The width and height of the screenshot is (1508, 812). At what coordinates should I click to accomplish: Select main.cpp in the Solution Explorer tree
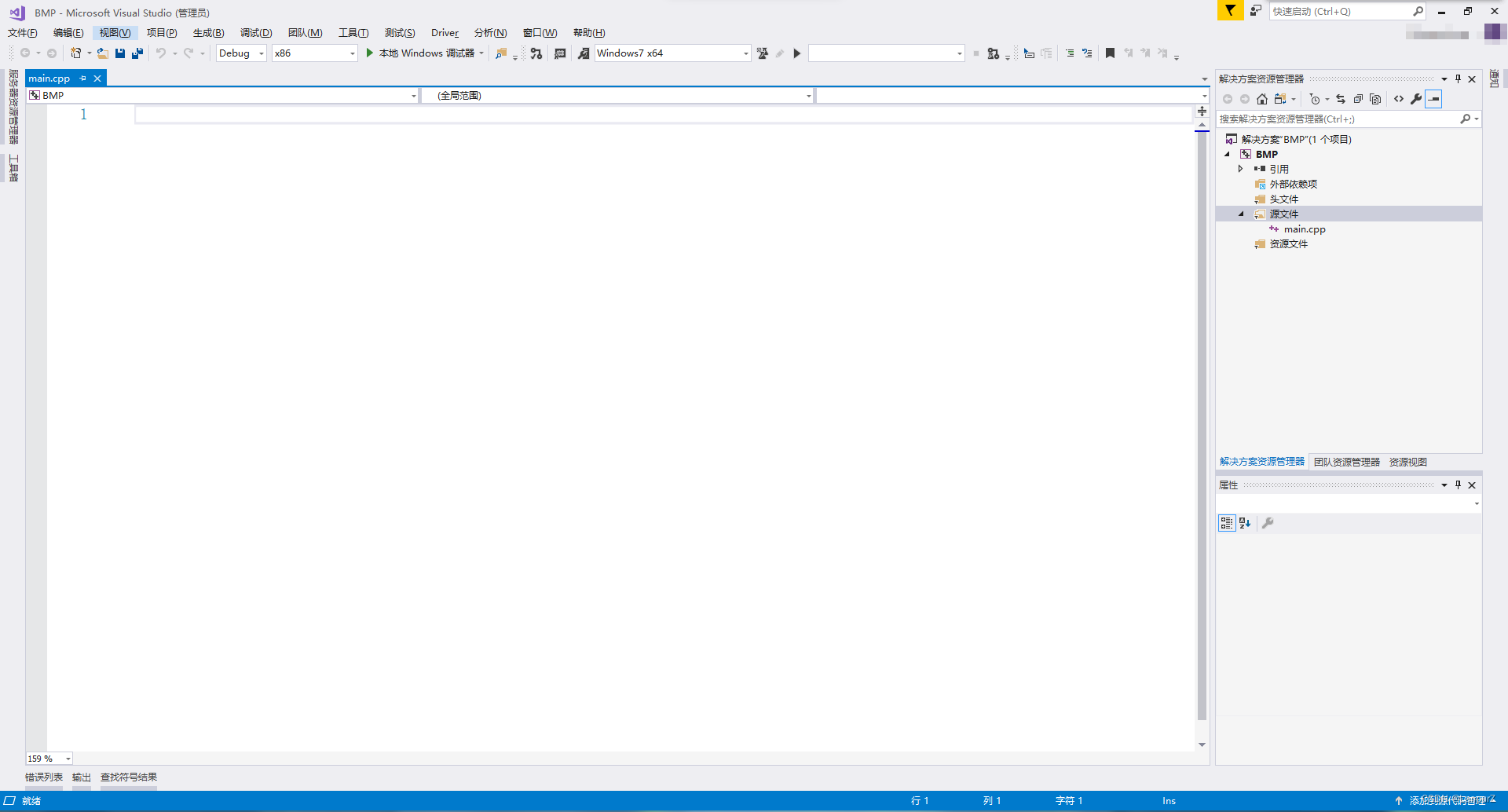click(1305, 229)
